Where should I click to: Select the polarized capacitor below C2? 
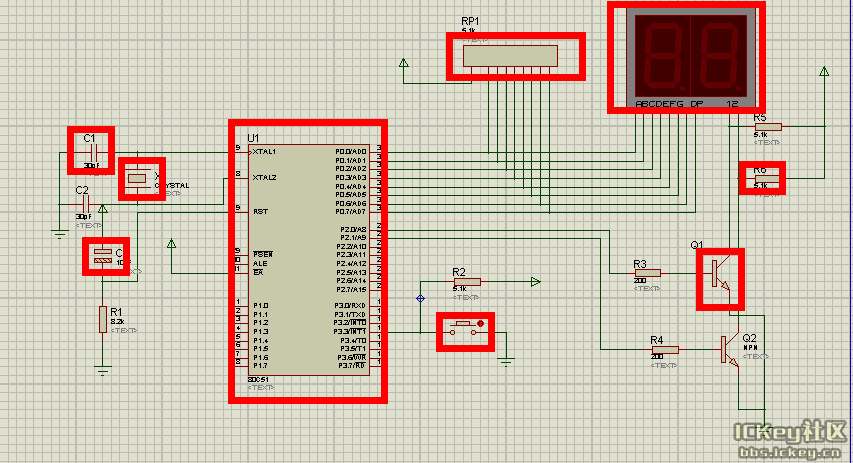[103, 256]
